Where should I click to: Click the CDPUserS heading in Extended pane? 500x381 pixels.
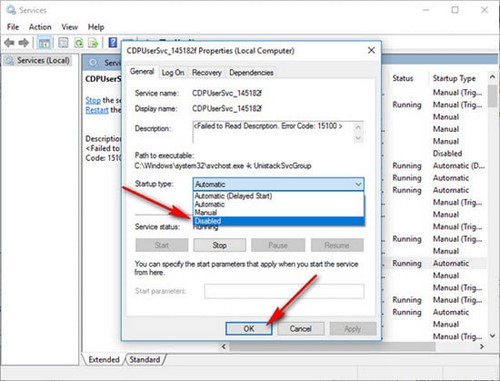[x=103, y=79]
